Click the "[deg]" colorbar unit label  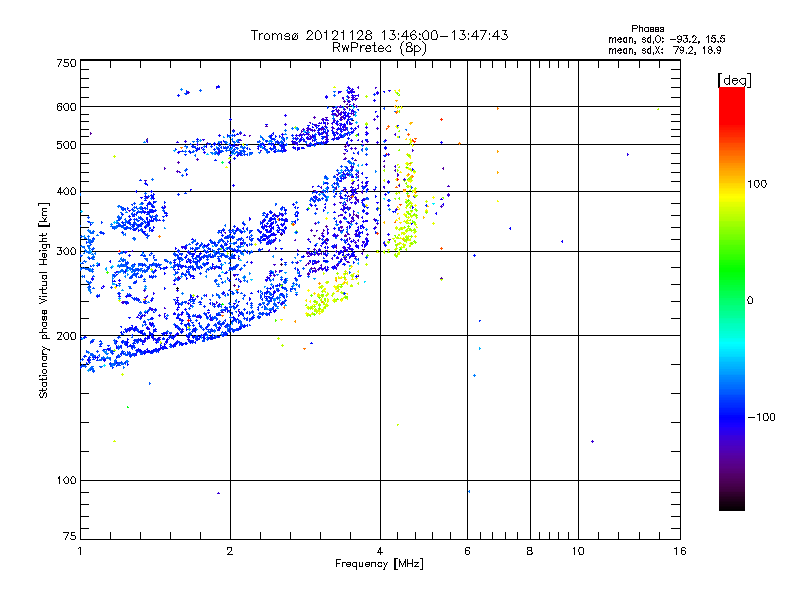pyautogui.click(x=734, y=80)
